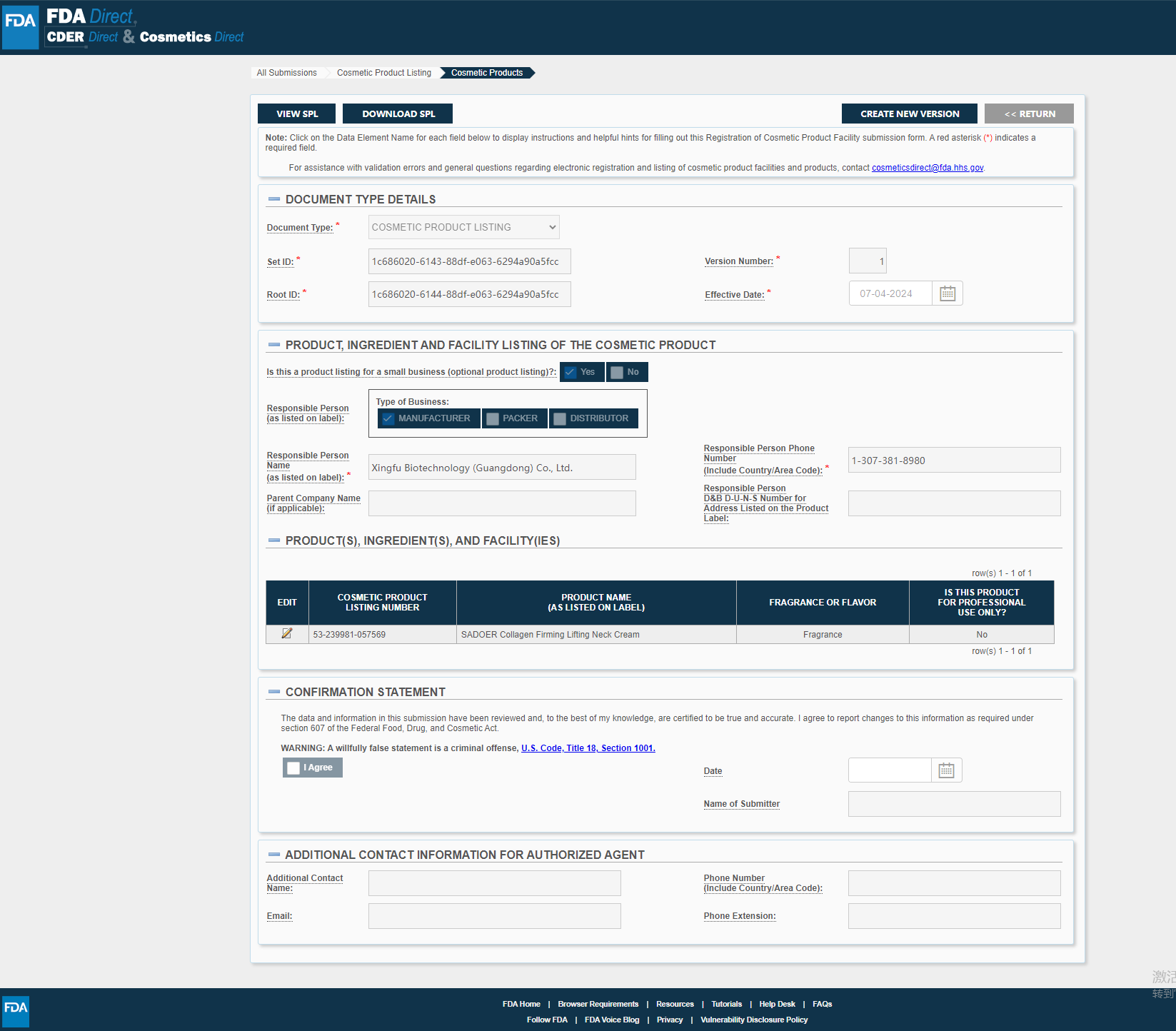Click the pencil edit icon in product row
Screen dimensions: 1176x1031
pyautogui.click(x=287, y=634)
